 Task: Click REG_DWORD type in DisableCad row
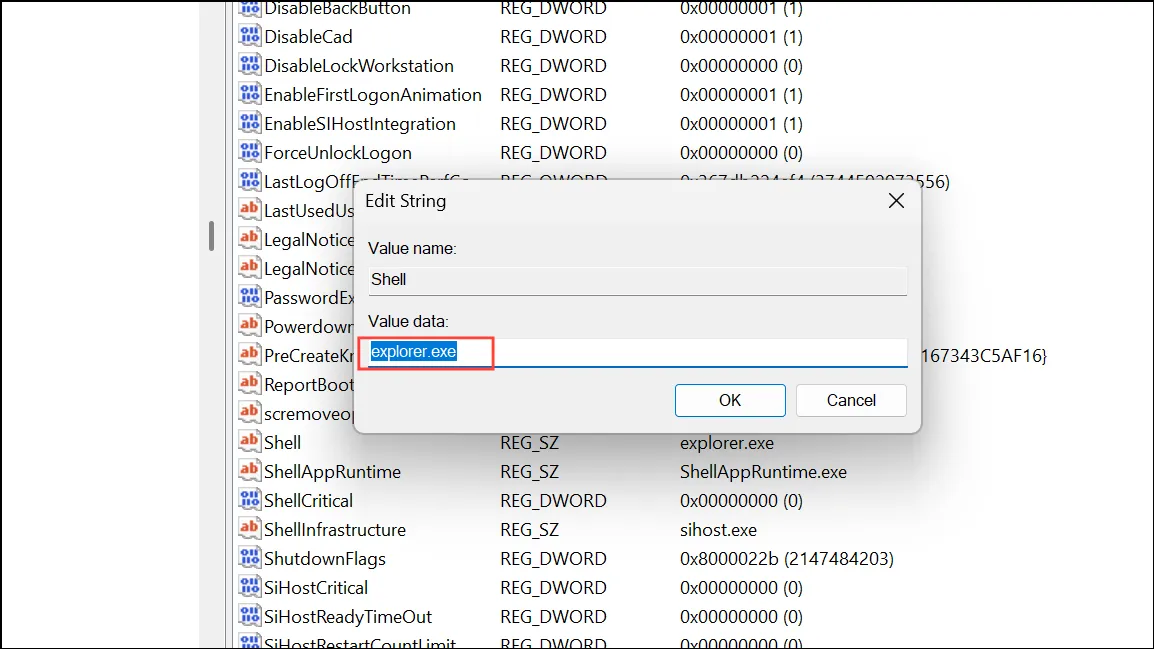tap(553, 37)
